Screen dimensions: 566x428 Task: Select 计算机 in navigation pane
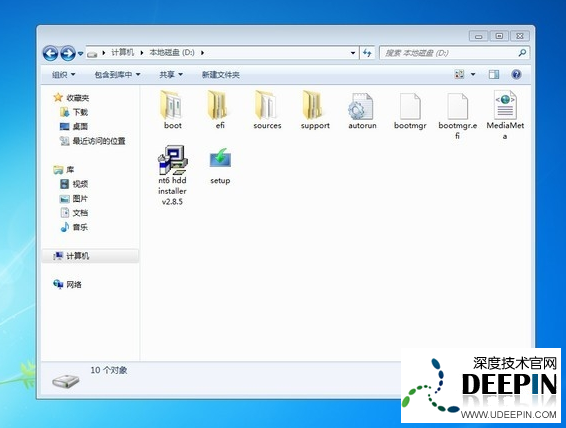[90, 256]
